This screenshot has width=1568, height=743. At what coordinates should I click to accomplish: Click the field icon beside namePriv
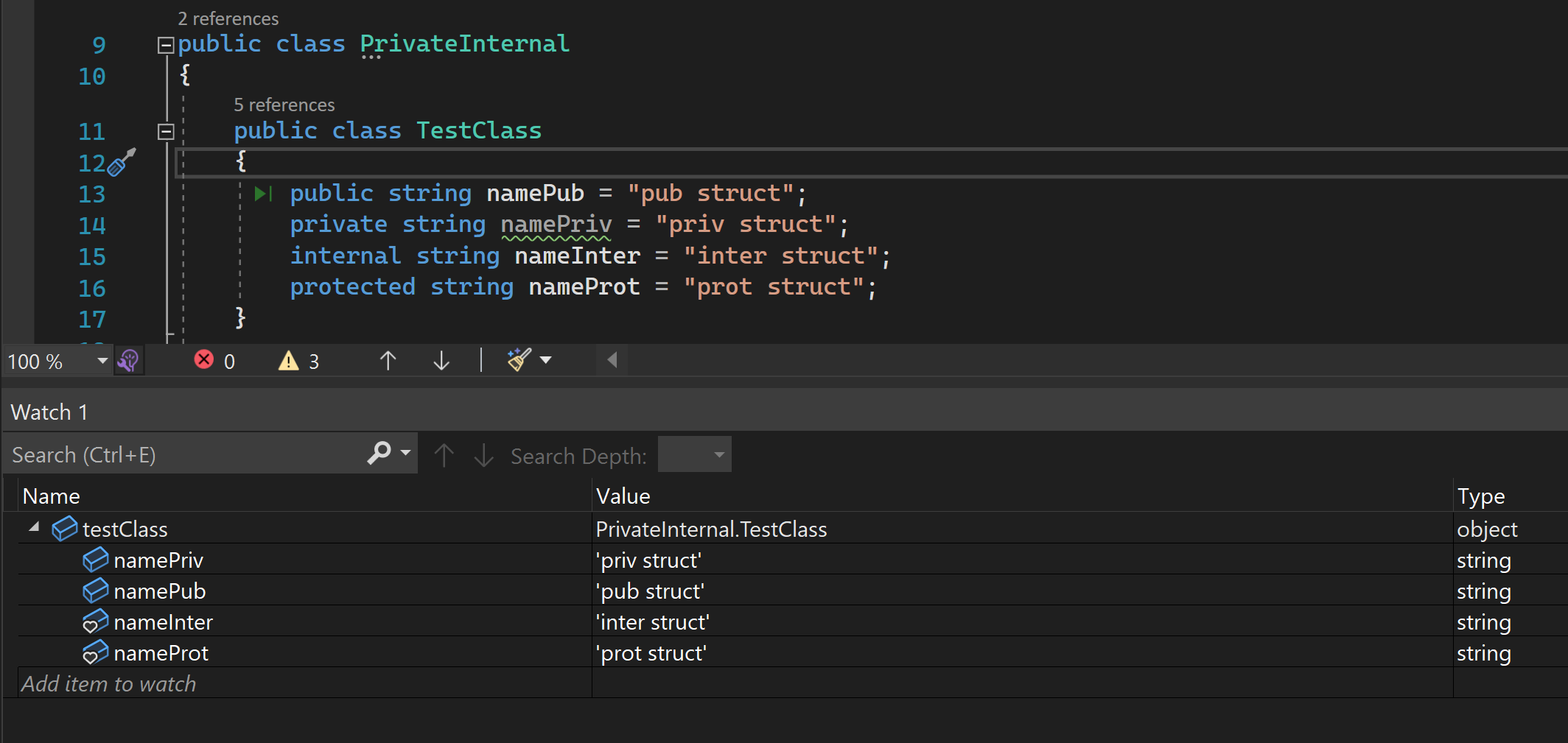(96, 560)
